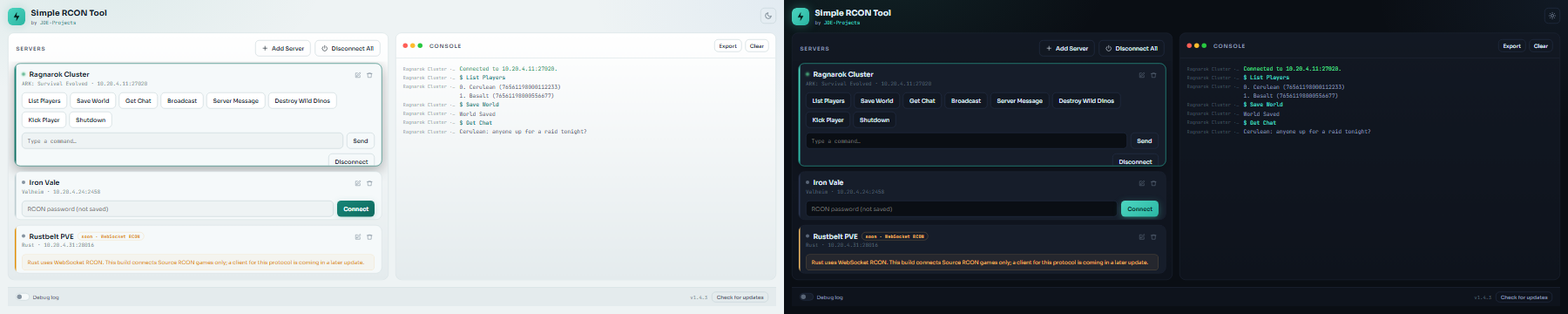The width and height of the screenshot is (1568, 314).
Task: Run Broadcast command in dark window
Action: pyautogui.click(x=966, y=101)
